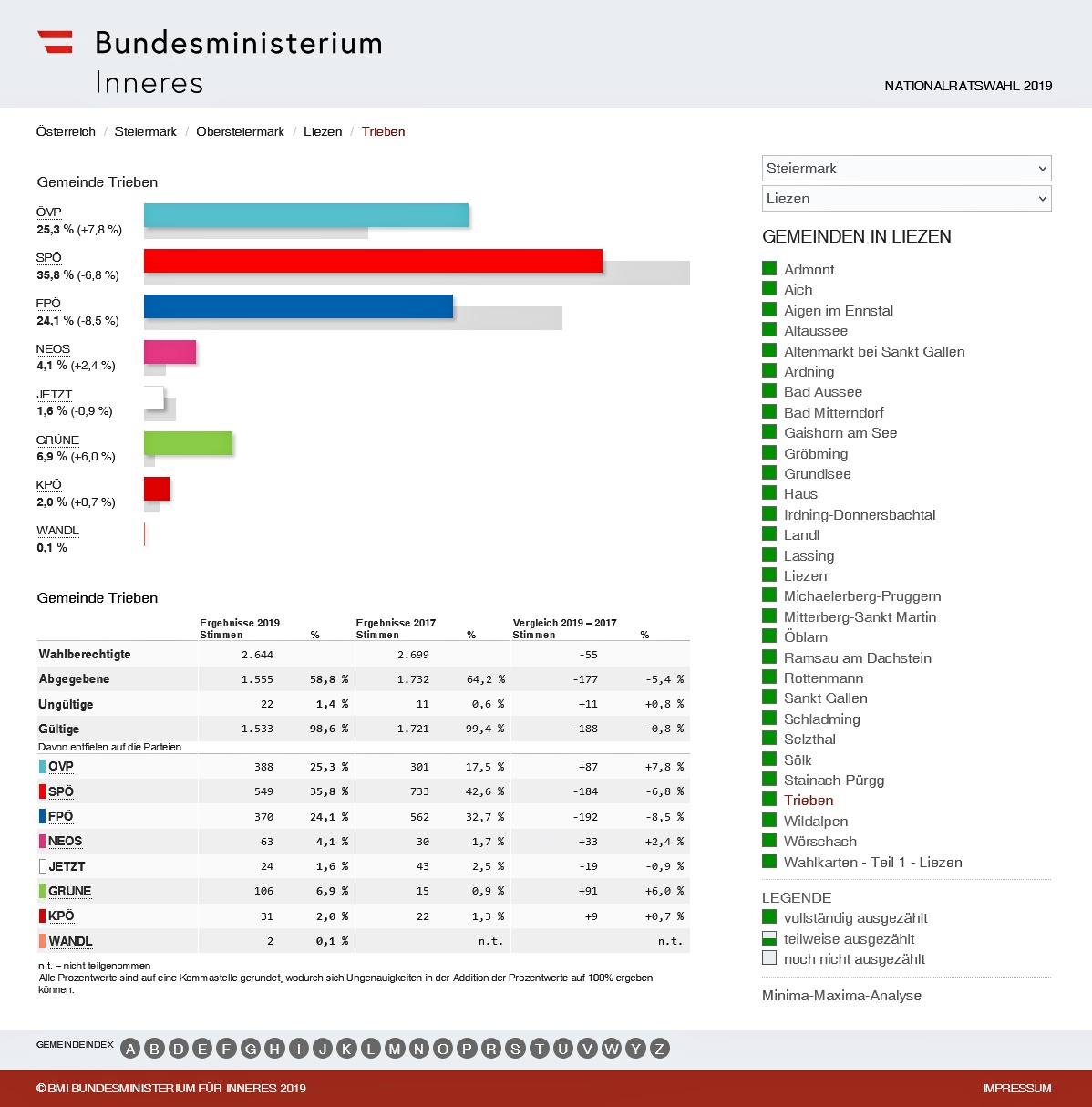Click gemeinde index letter S

[x=515, y=1049]
